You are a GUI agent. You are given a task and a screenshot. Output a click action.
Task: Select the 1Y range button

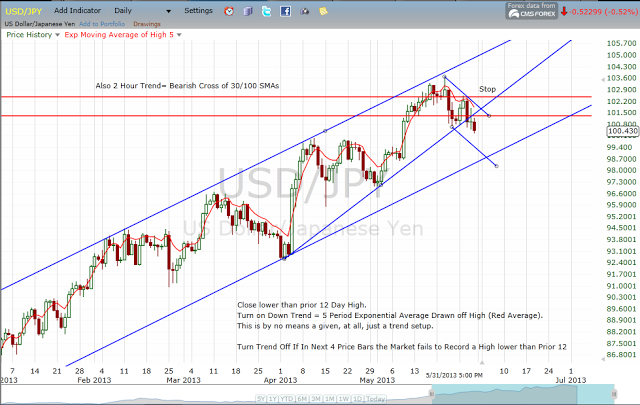(273, 399)
